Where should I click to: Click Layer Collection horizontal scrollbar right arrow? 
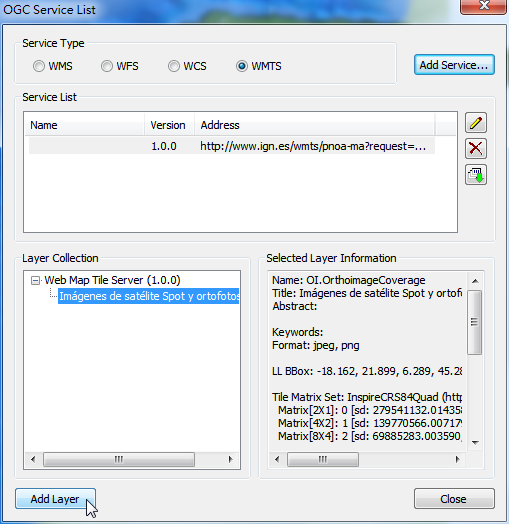click(x=230, y=459)
